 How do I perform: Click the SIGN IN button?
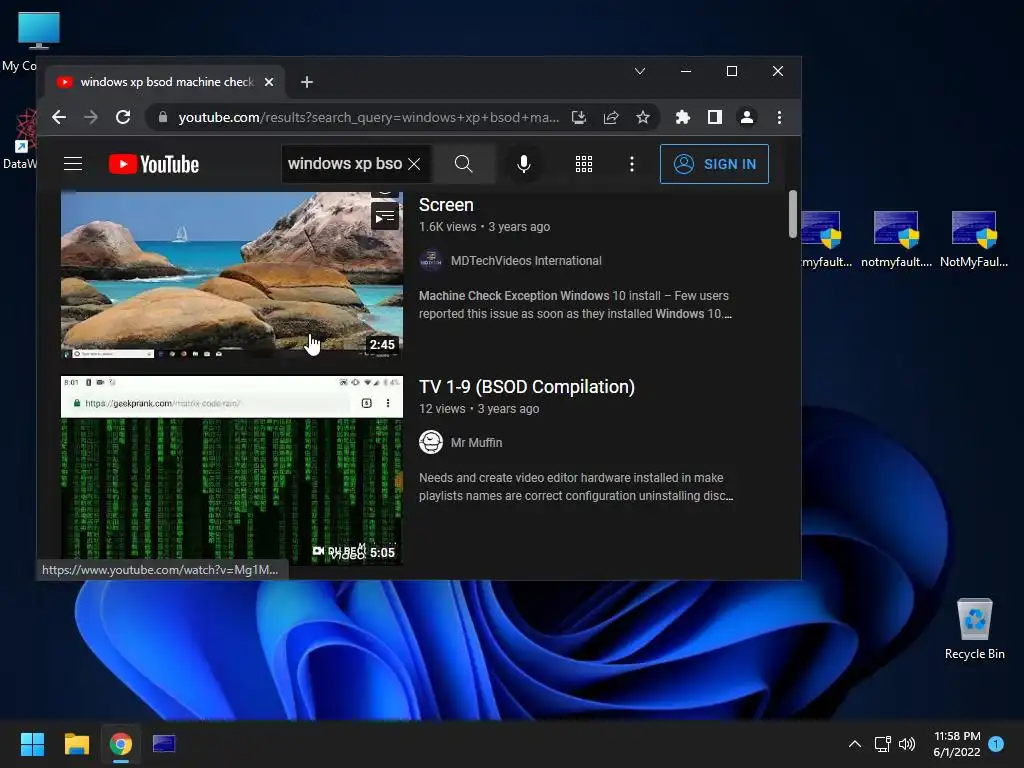(x=714, y=164)
